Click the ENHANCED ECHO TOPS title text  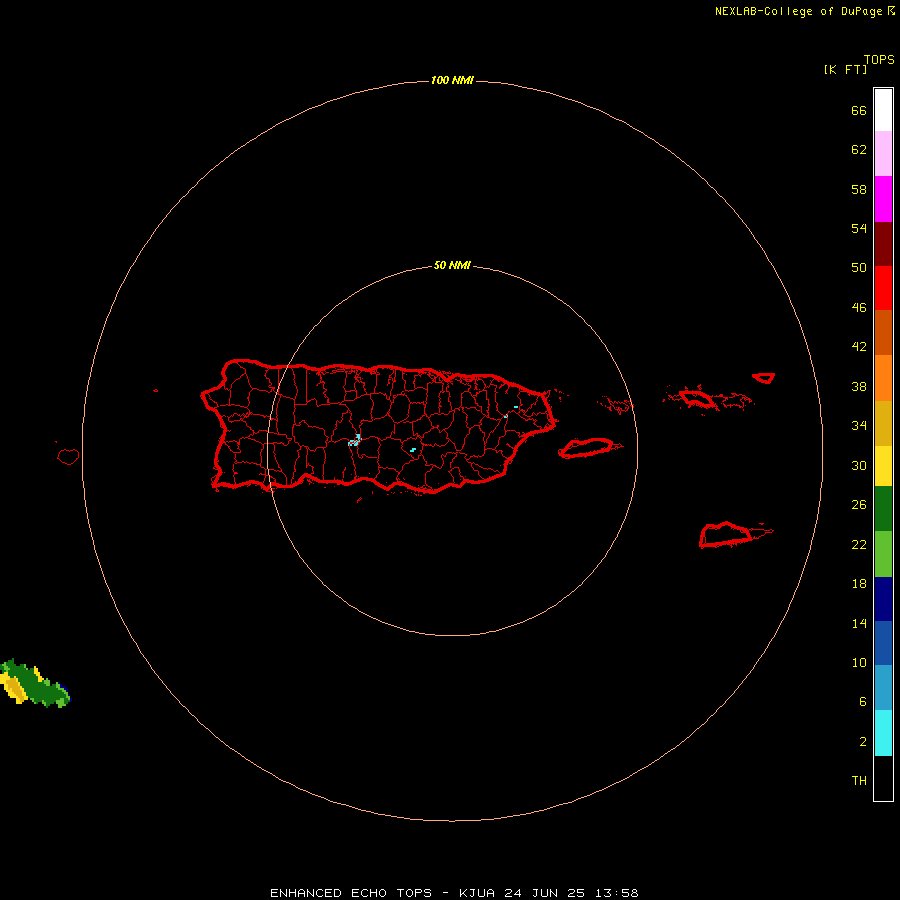(x=351, y=893)
